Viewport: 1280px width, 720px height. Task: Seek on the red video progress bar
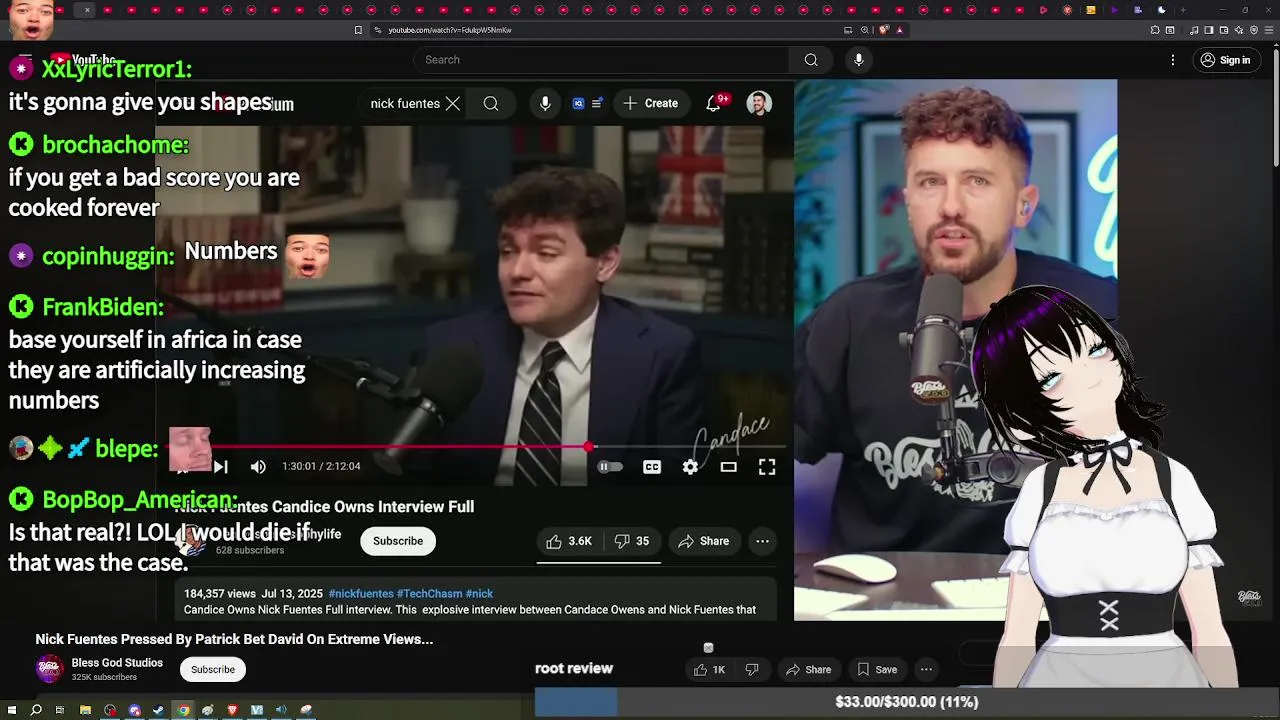click(477, 447)
